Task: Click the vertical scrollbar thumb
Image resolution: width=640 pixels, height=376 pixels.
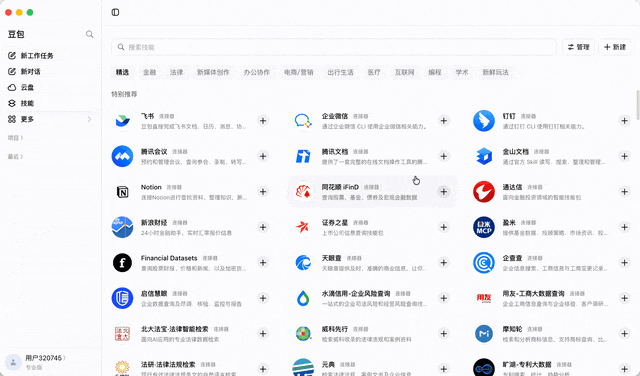Action: click(x=638, y=104)
